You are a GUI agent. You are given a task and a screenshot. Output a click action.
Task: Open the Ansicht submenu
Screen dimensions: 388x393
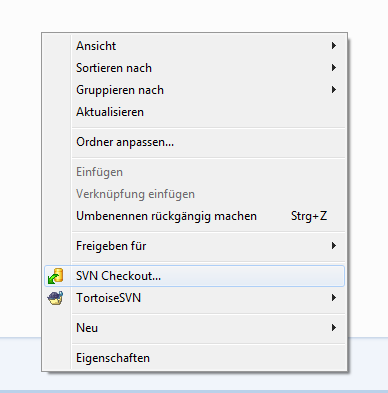tap(194, 46)
